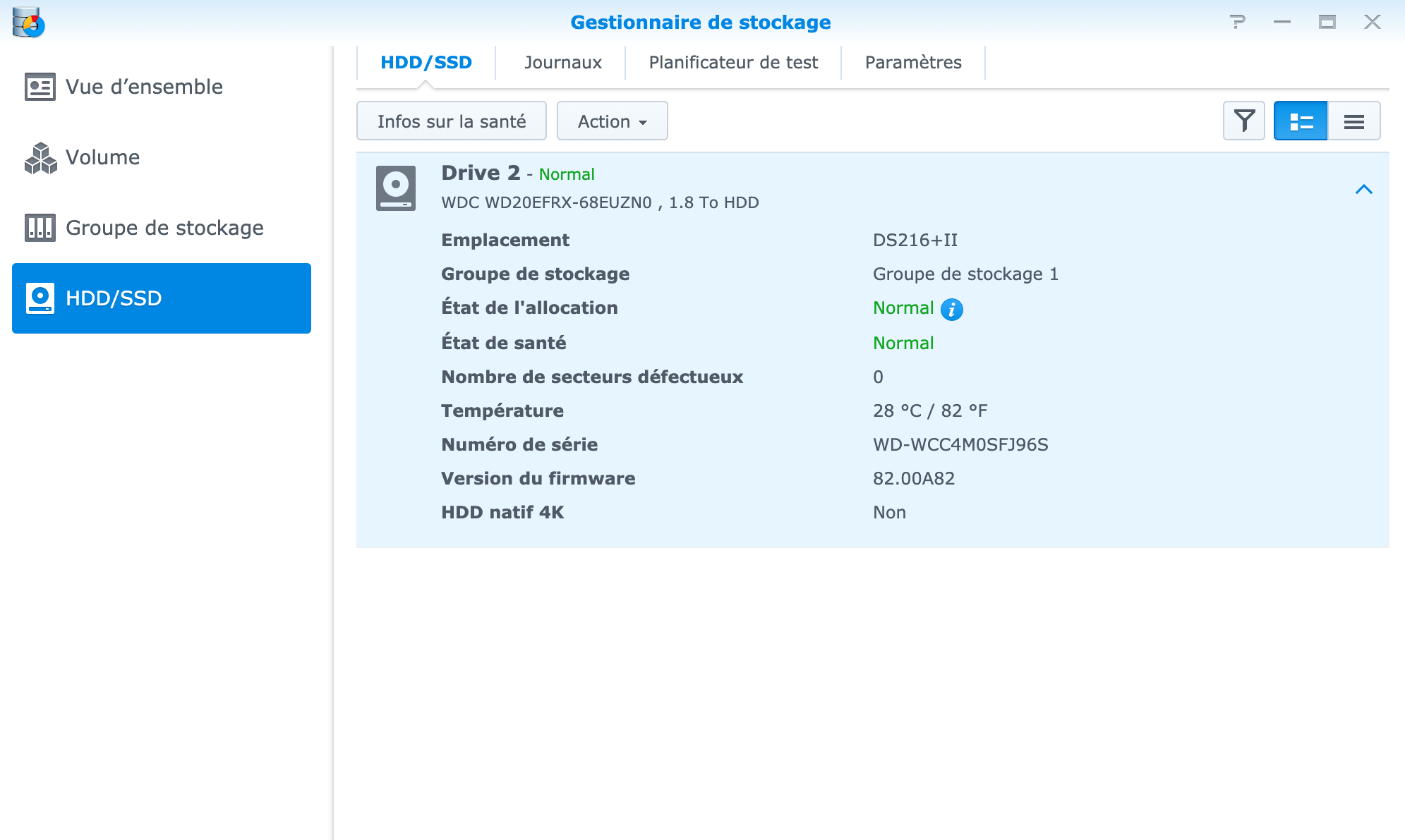Click the Groupe de stockage sidebar icon

[41, 228]
